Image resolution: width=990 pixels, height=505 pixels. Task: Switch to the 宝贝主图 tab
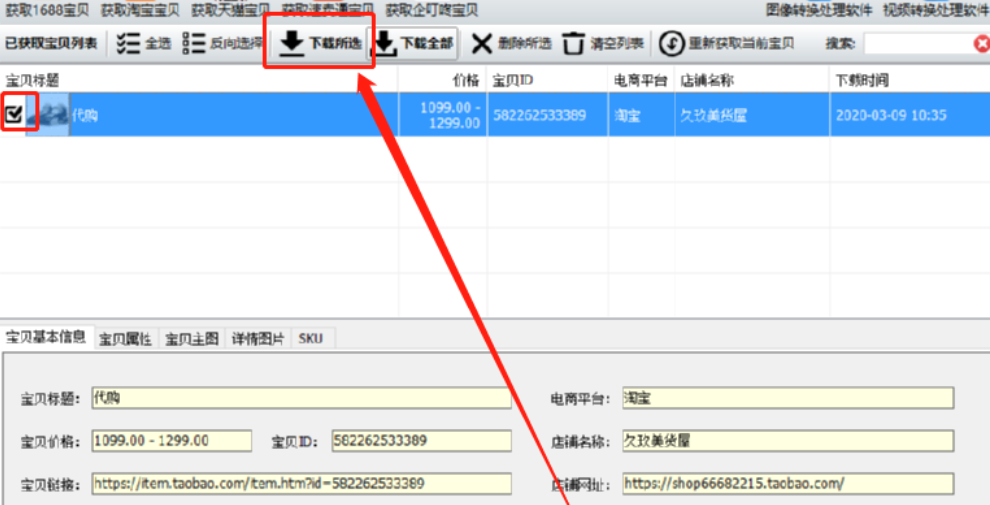point(192,339)
